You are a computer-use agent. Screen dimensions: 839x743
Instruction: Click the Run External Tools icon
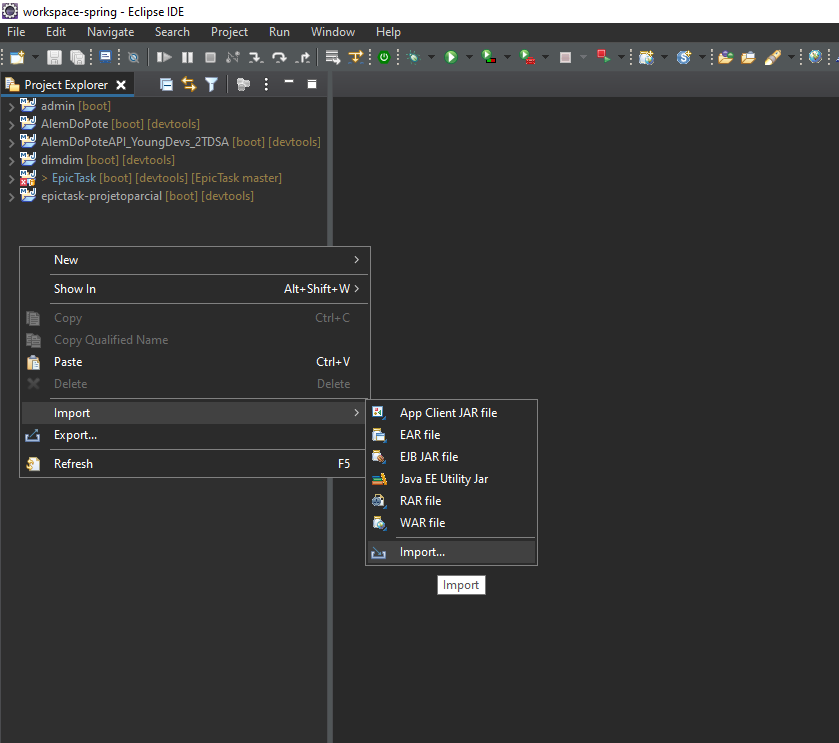point(527,57)
